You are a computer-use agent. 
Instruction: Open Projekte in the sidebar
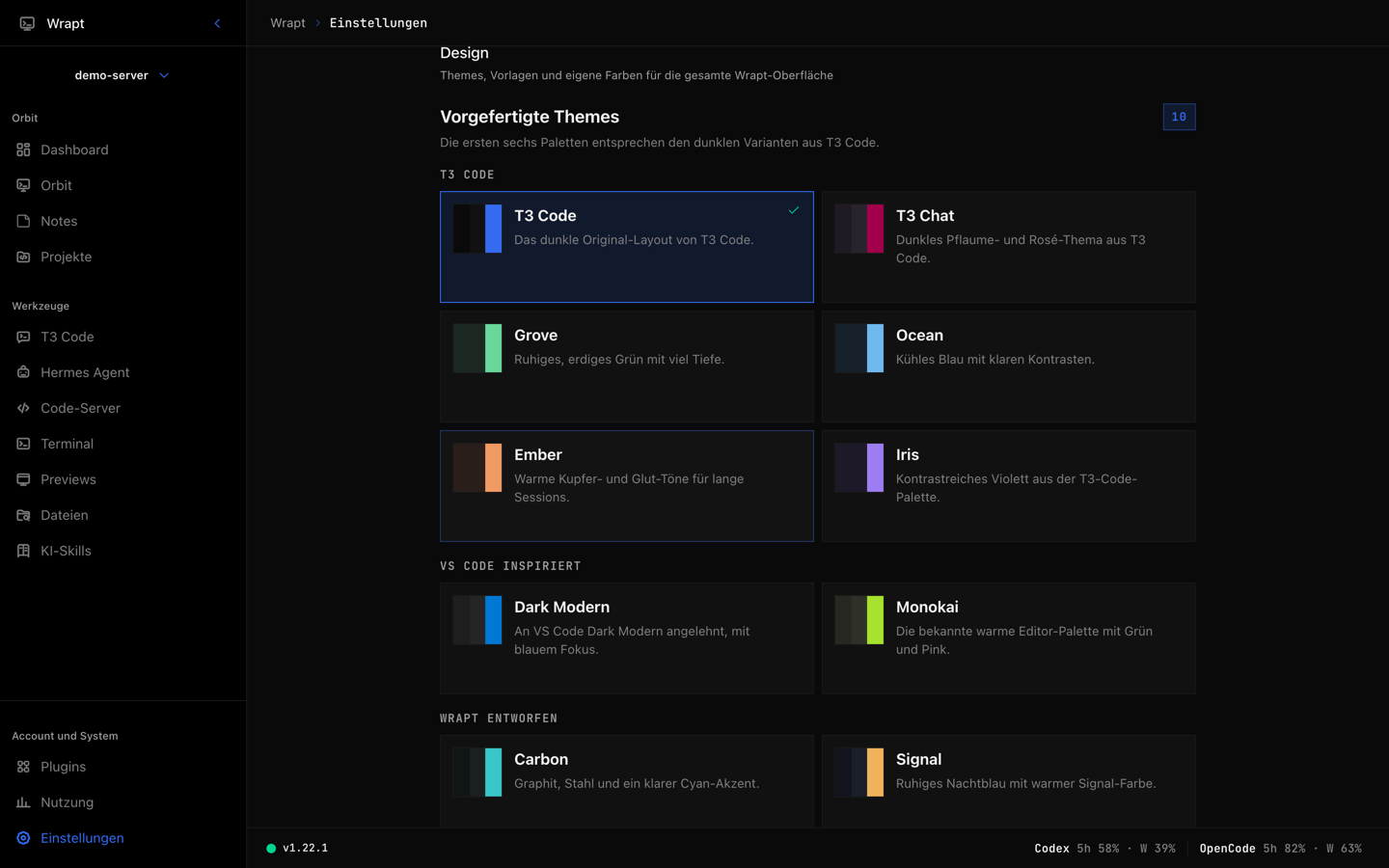123,257
